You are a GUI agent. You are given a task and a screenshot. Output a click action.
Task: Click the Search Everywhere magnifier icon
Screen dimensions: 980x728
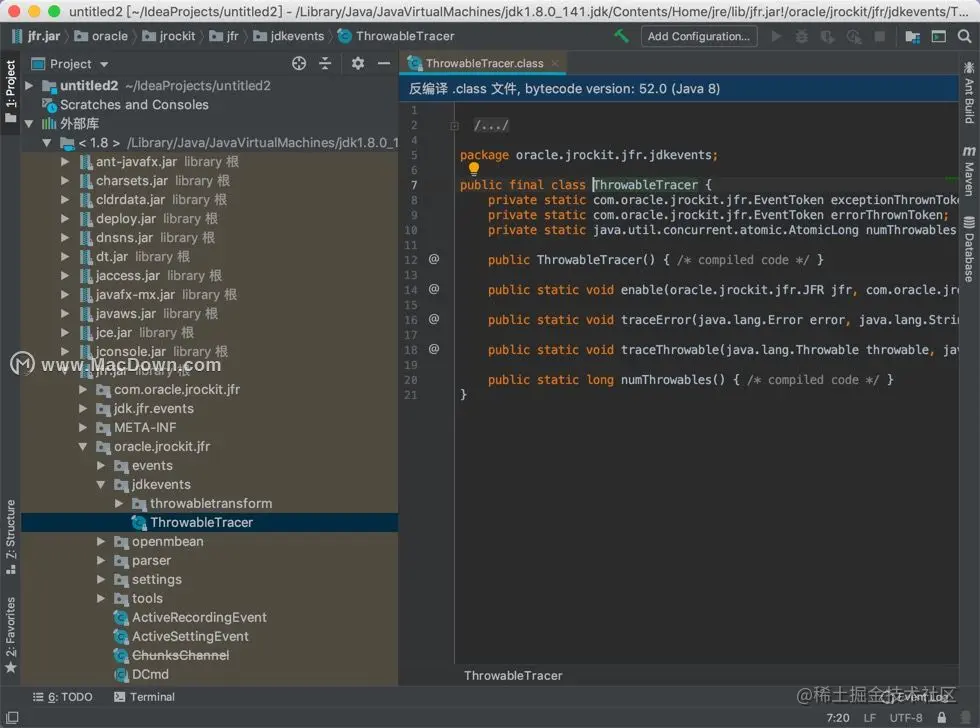[963, 36]
